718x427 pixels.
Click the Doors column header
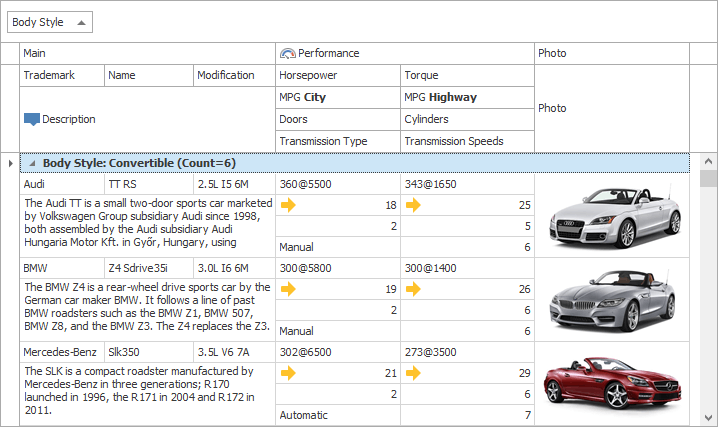pyautogui.click(x=338, y=119)
